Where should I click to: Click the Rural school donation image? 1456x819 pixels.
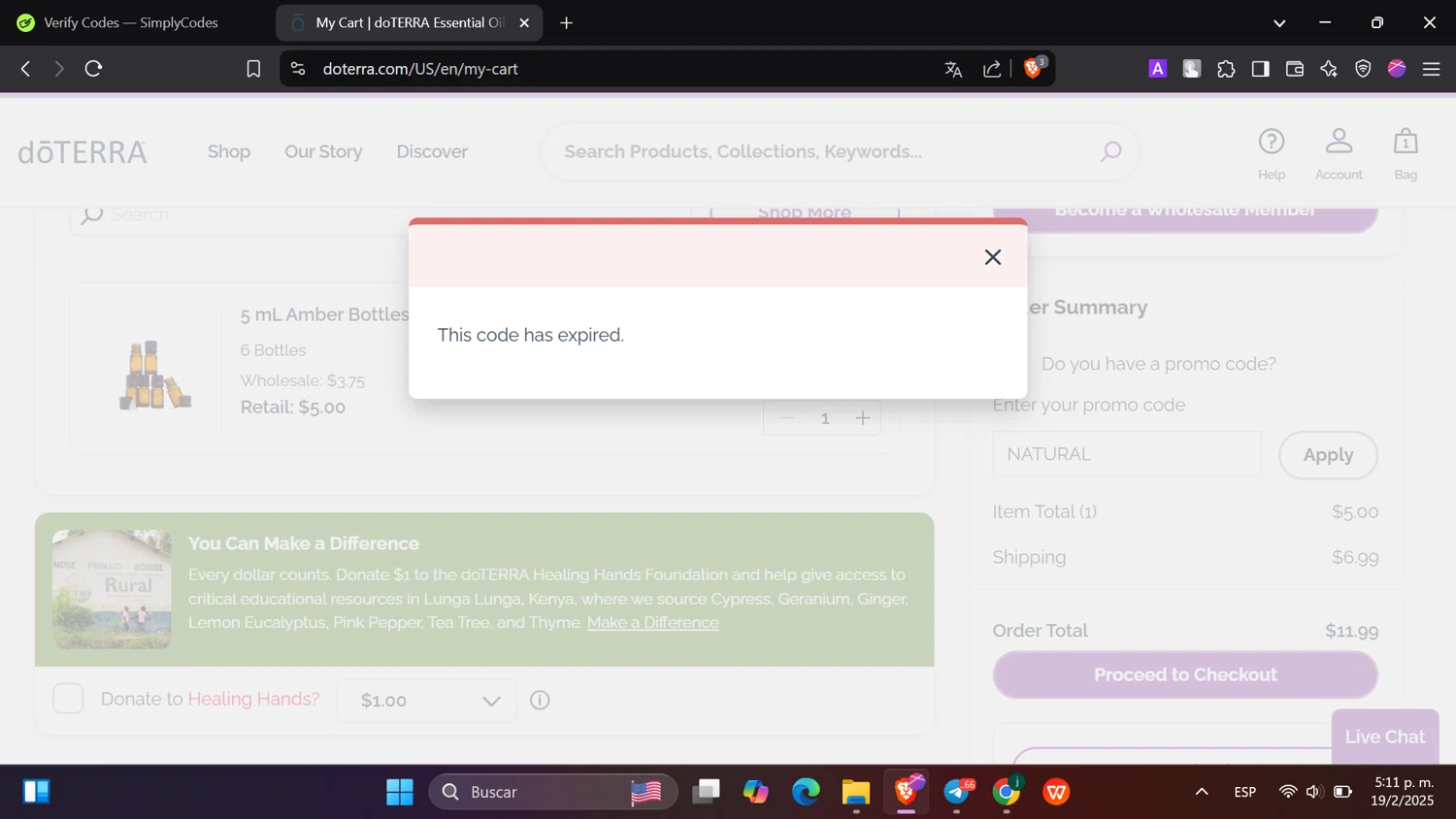(112, 590)
